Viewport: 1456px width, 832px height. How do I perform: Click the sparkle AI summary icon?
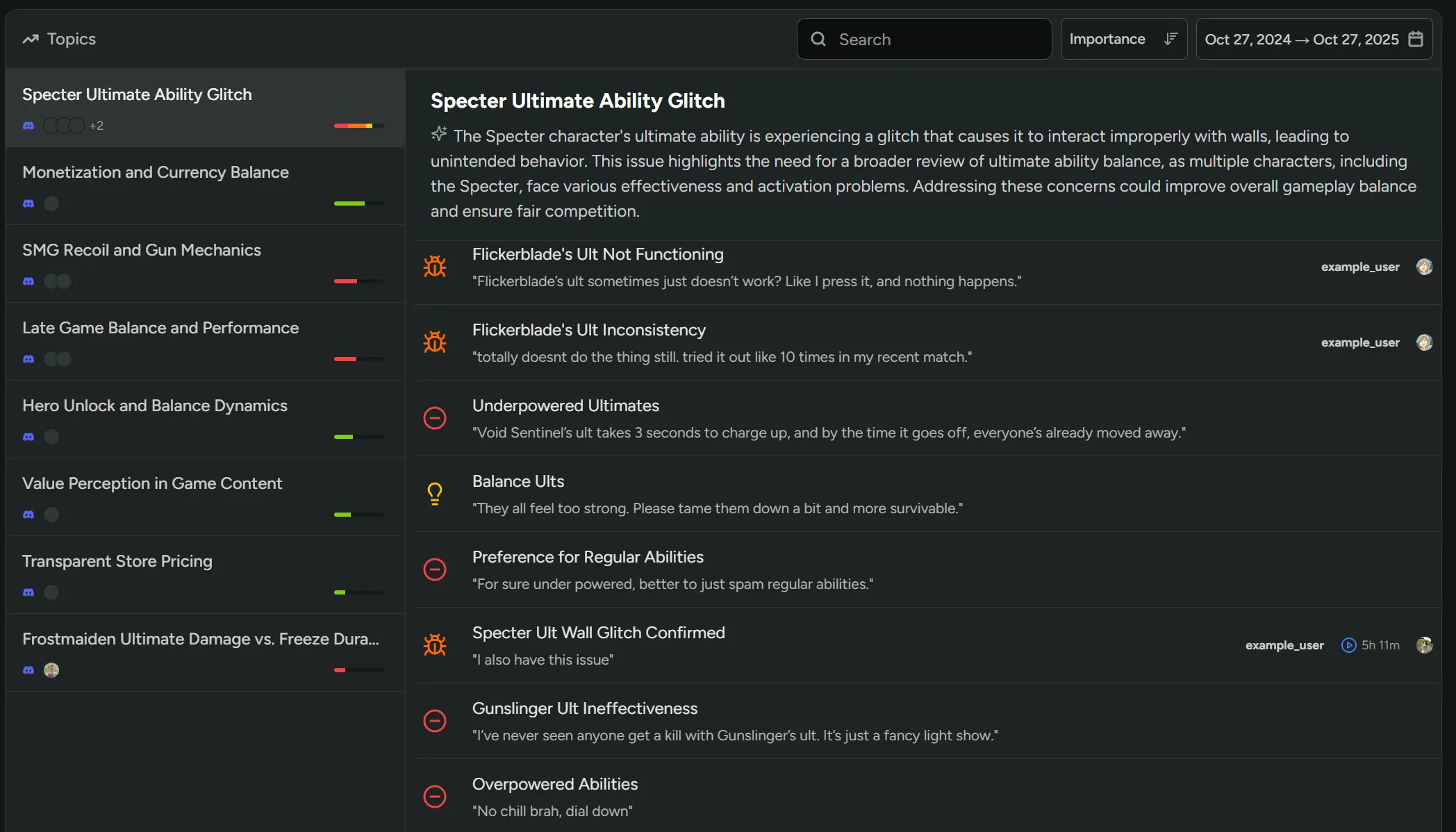point(439,133)
